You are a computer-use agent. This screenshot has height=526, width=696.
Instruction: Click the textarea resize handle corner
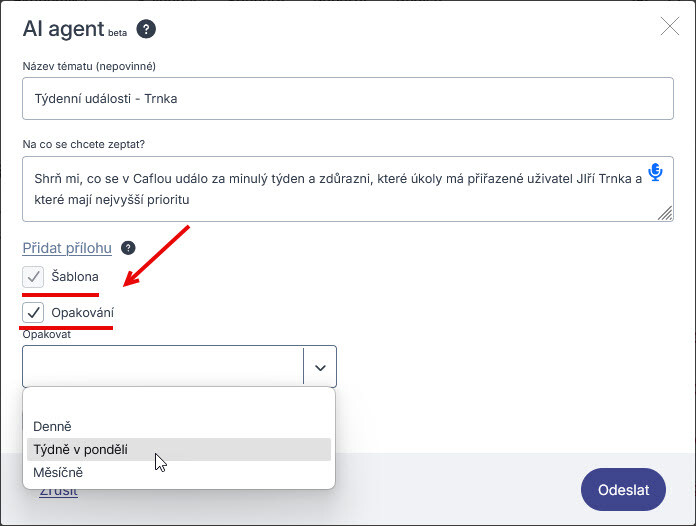point(665,213)
